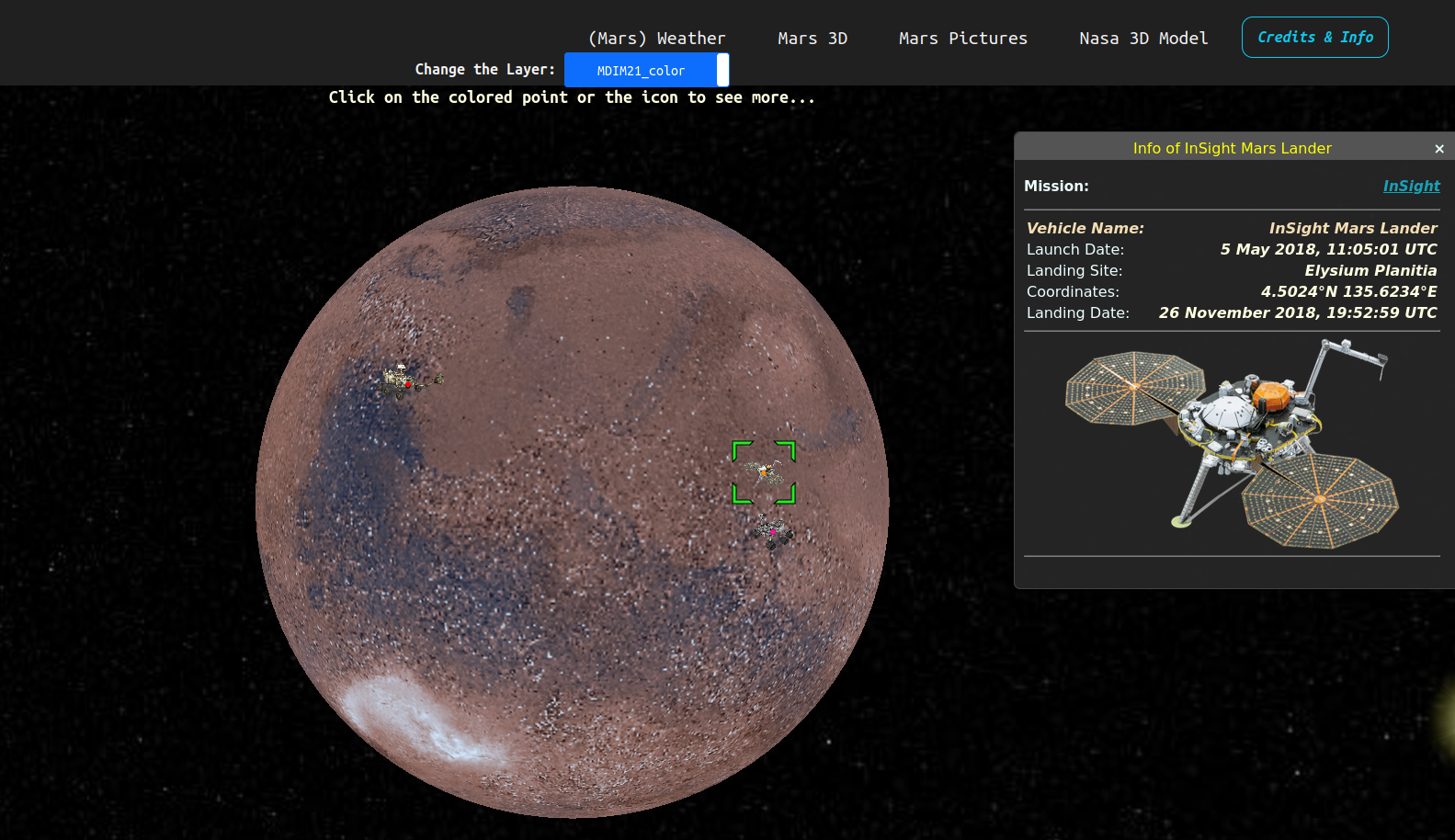
Task: Click the 'InSight Mars Lander' vehicle name value
Action: [x=1353, y=228]
